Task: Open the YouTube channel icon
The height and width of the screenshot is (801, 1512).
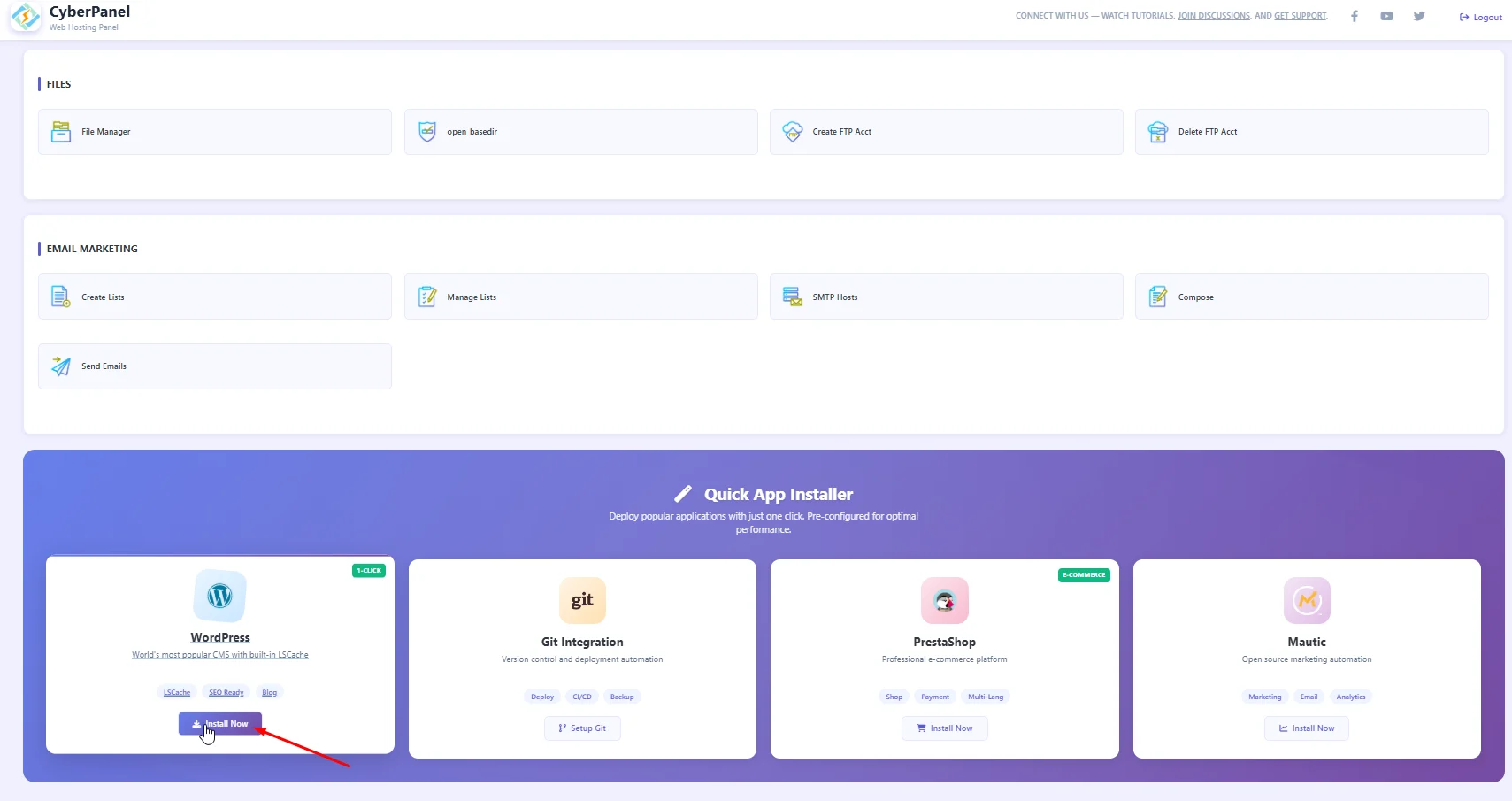Action: pos(1386,16)
